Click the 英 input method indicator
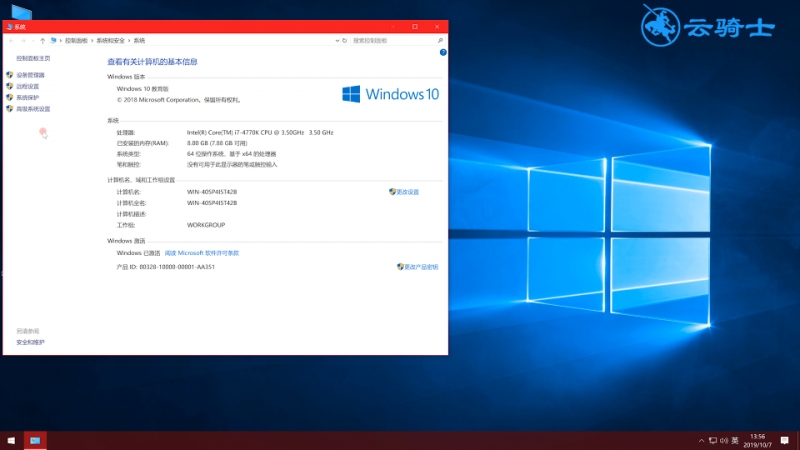The height and width of the screenshot is (450, 800). point(735,440)
